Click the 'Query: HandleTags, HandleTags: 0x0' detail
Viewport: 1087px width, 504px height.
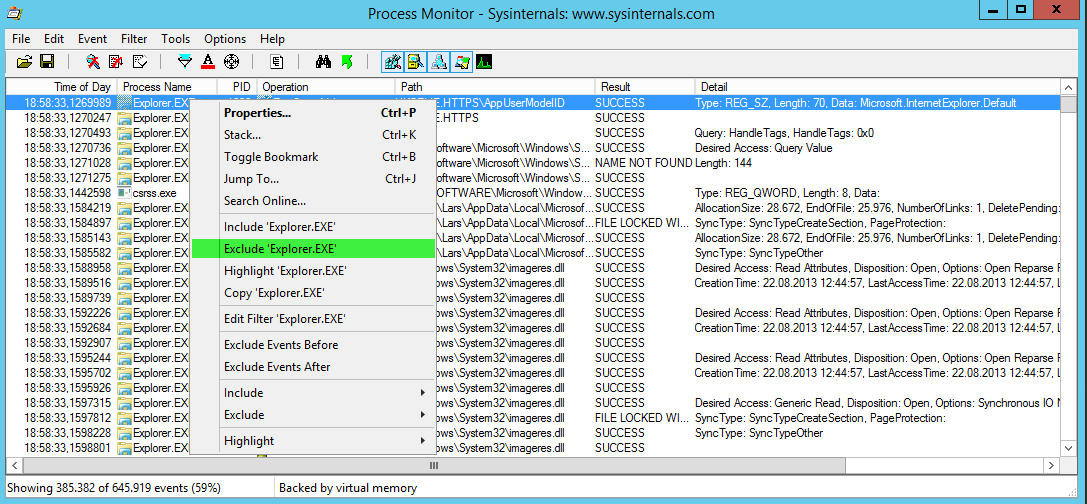click(x=784, y=133)
